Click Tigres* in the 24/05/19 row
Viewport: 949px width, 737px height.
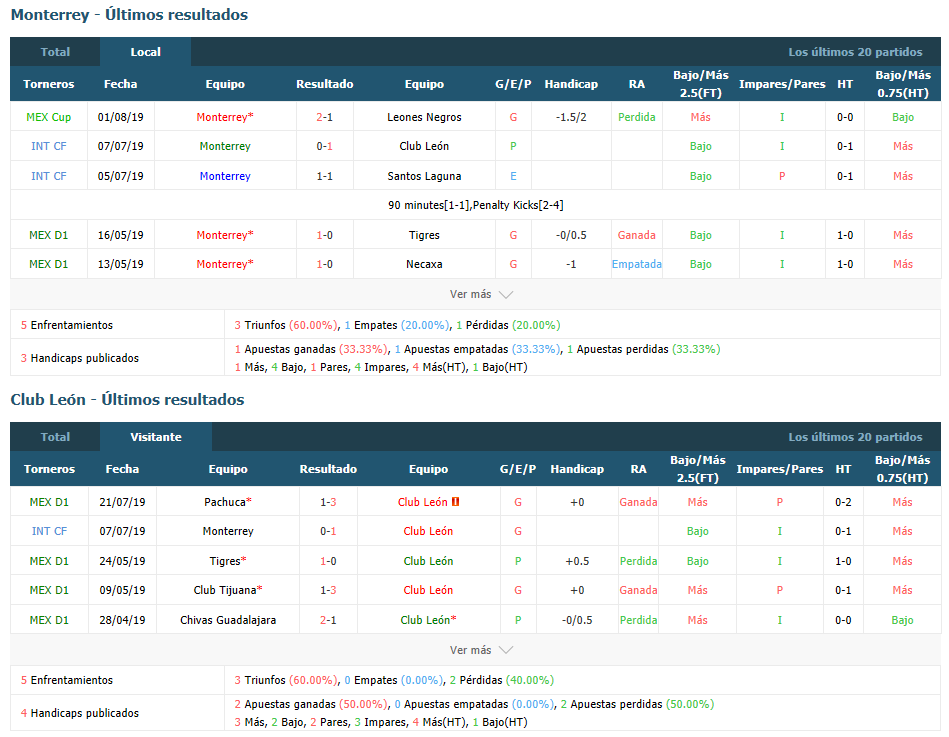coord(228,561)
